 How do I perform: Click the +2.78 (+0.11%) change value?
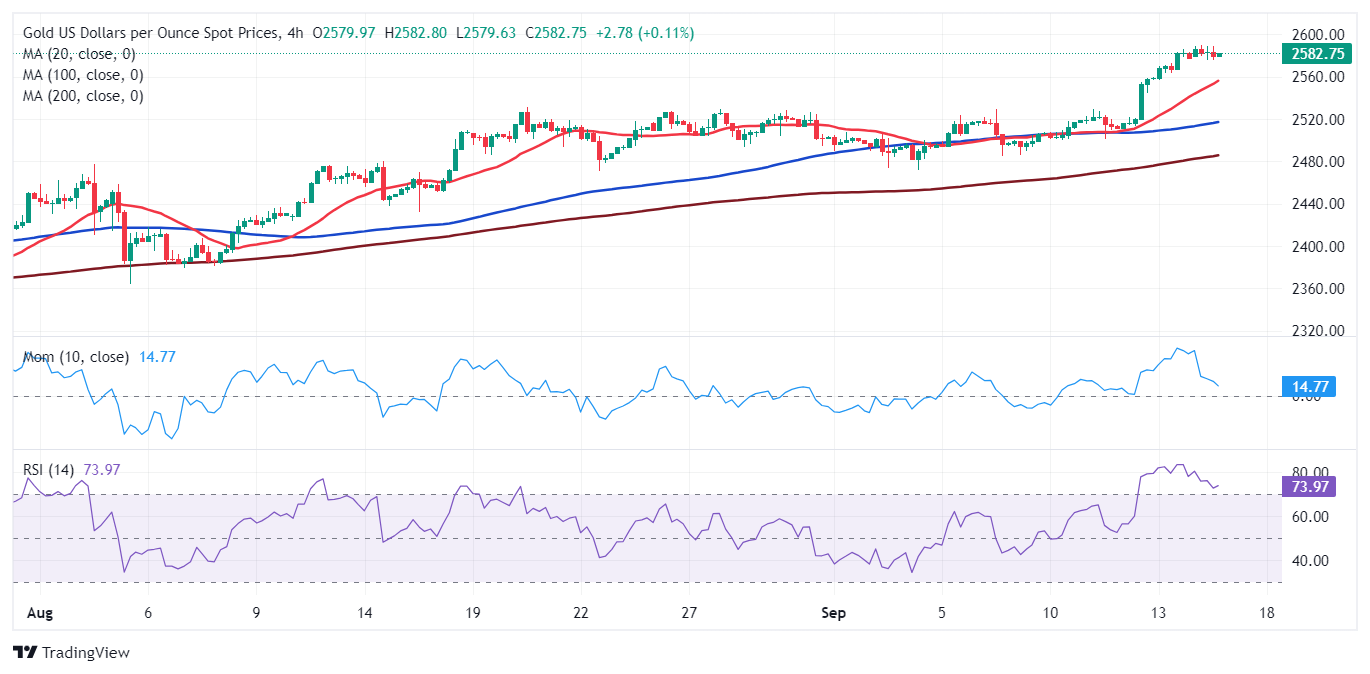pyautogui.click(x=646, y=33)
